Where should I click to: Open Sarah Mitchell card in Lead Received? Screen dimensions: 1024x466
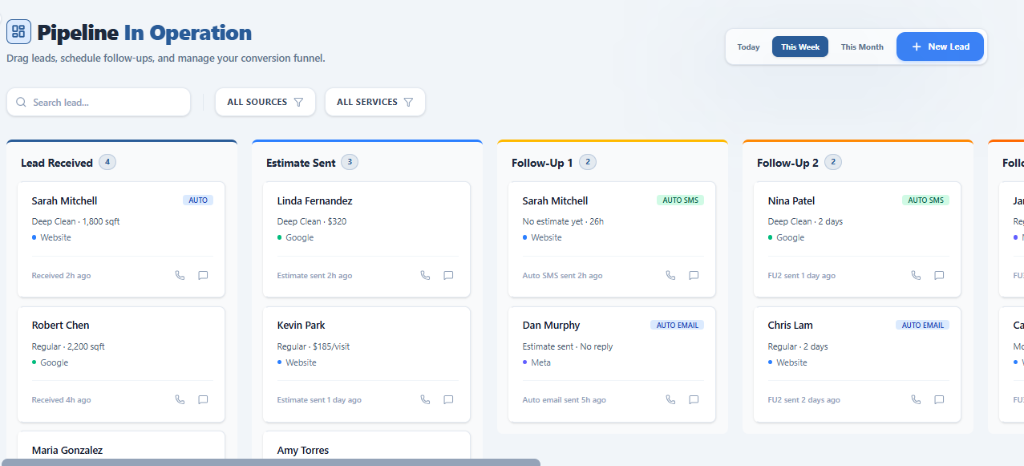[121, 240]
